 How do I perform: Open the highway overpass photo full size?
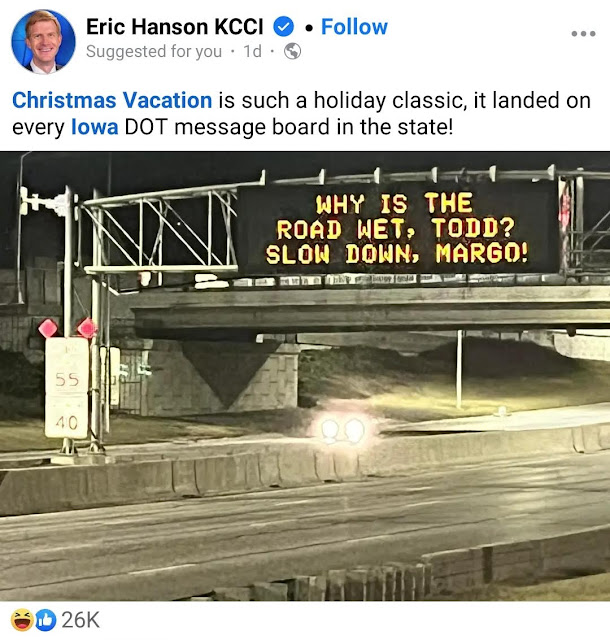point(305,376)
